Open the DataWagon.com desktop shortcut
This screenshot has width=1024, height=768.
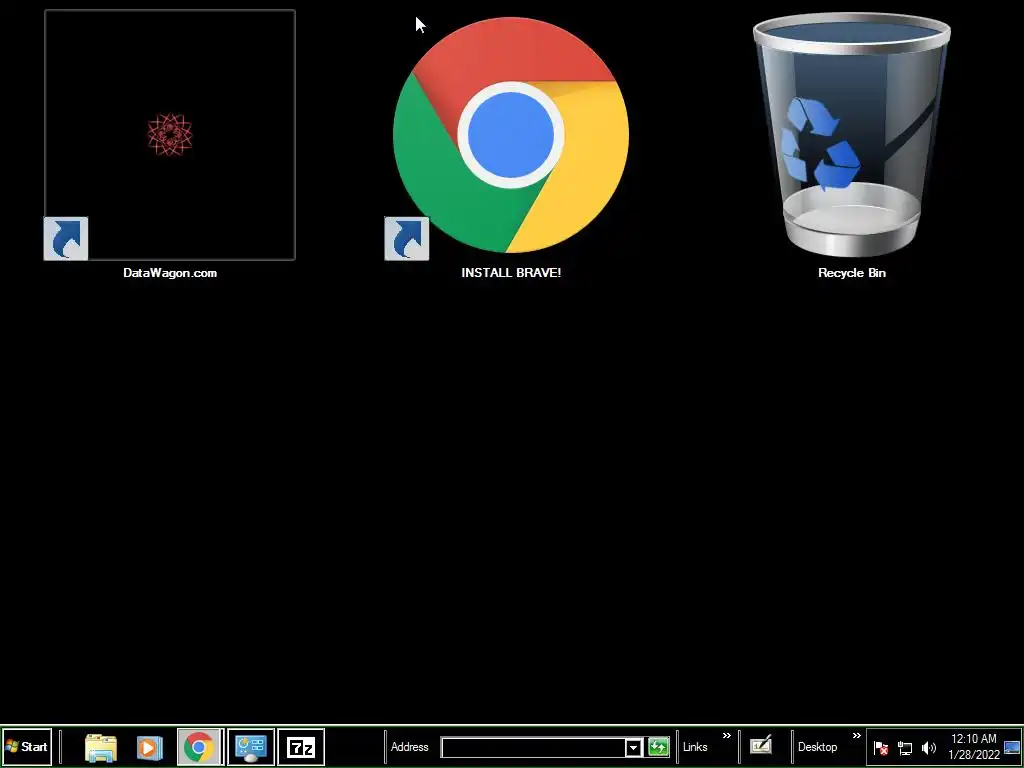pos(170,135)
